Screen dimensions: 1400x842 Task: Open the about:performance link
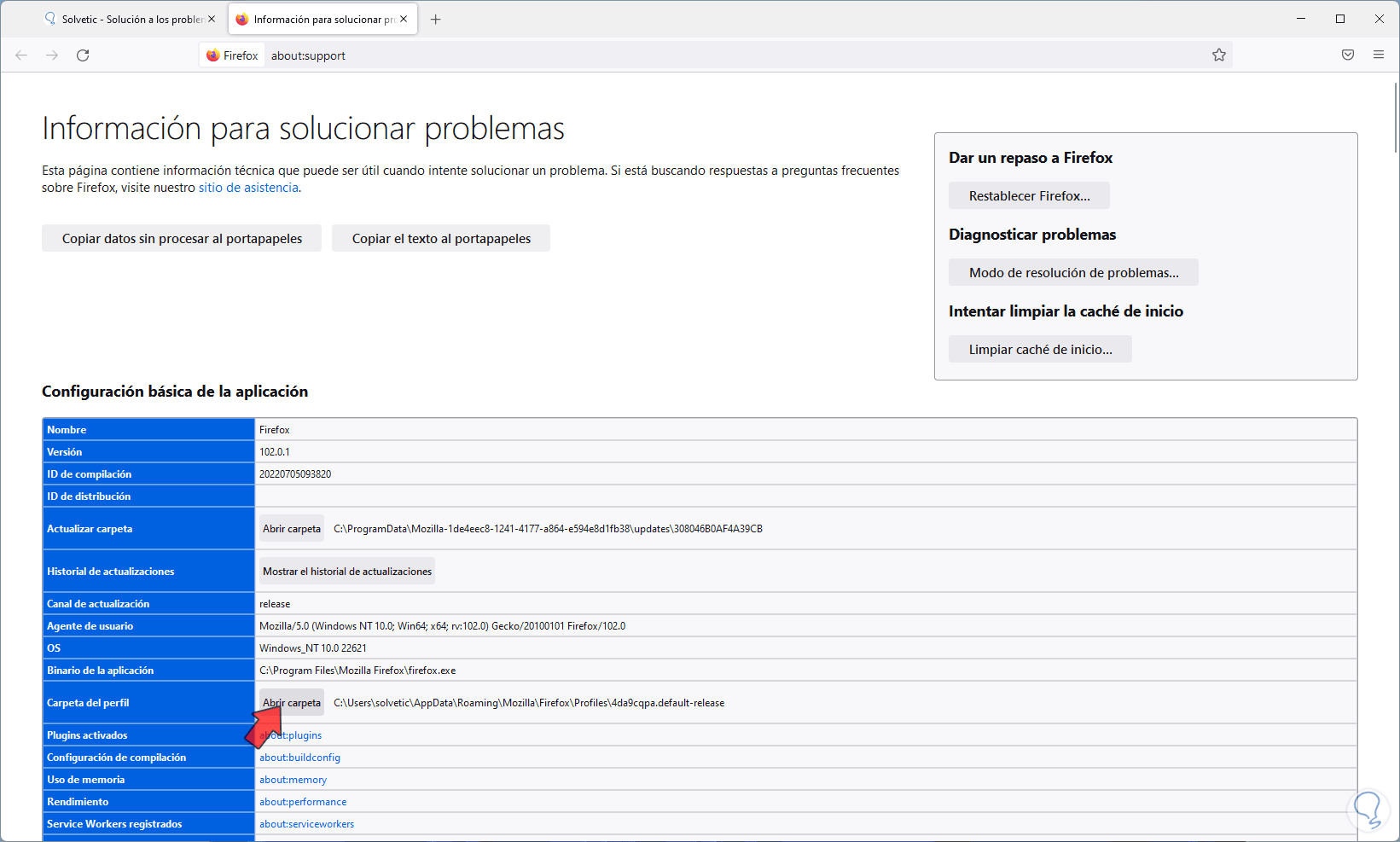tap(303, 802)
